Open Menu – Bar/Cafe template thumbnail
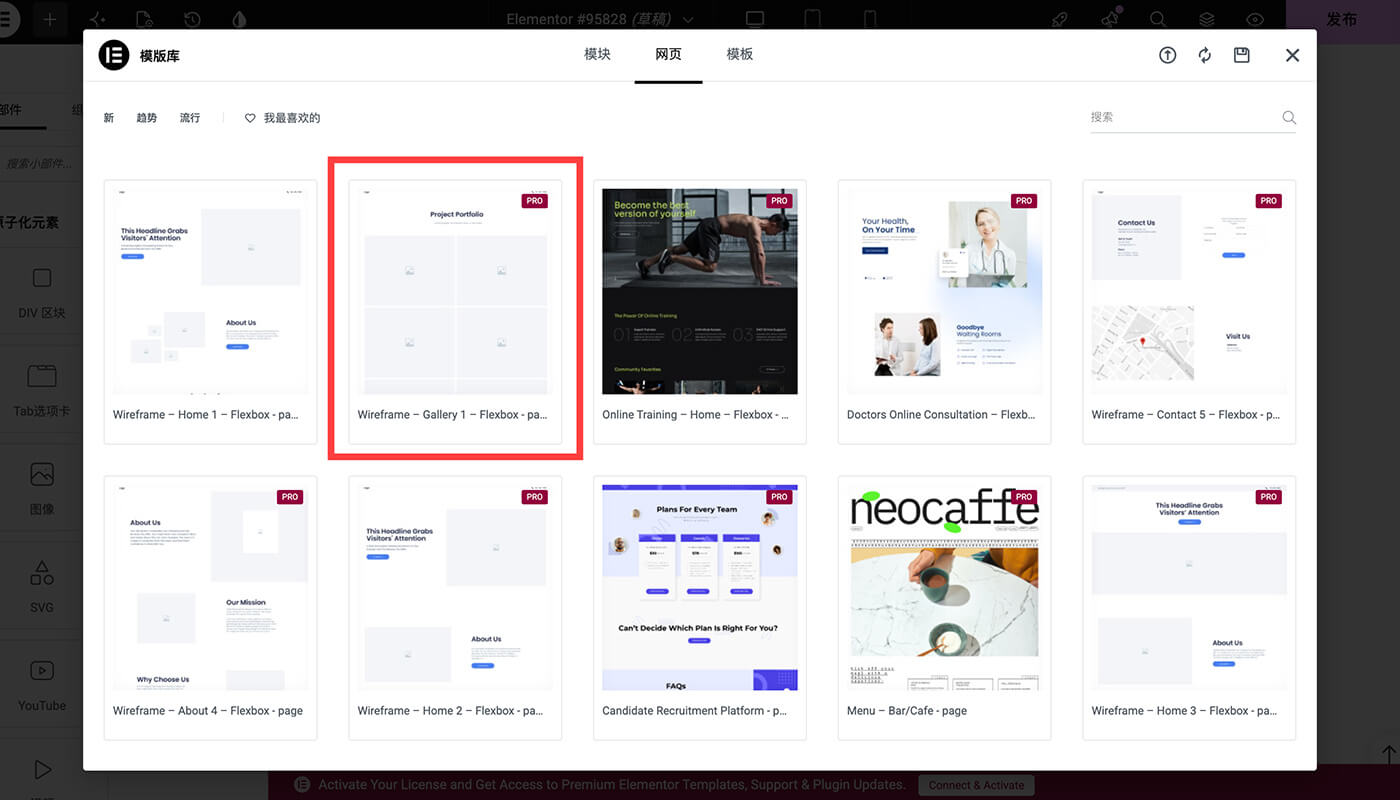The image size is (1400, 800). [x=944, y=587]
